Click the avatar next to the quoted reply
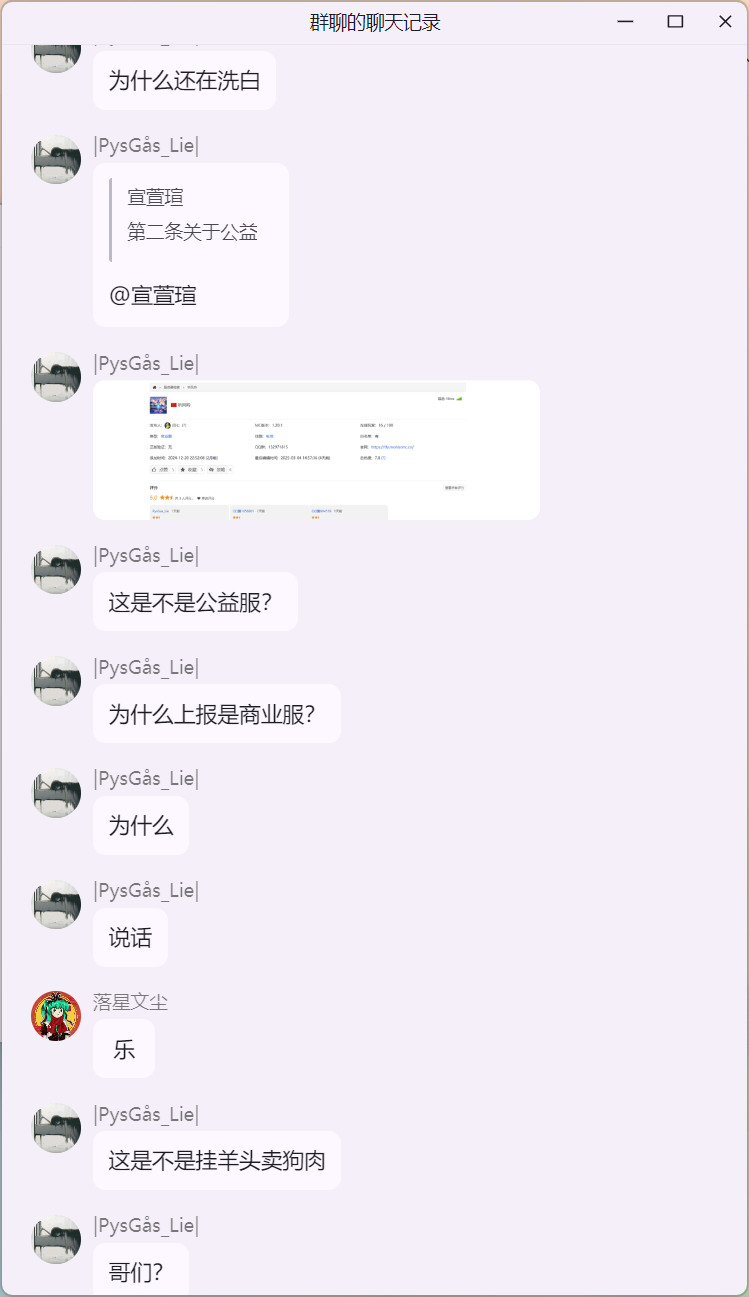The image size is (749, 1297). (x=56, y=160)
